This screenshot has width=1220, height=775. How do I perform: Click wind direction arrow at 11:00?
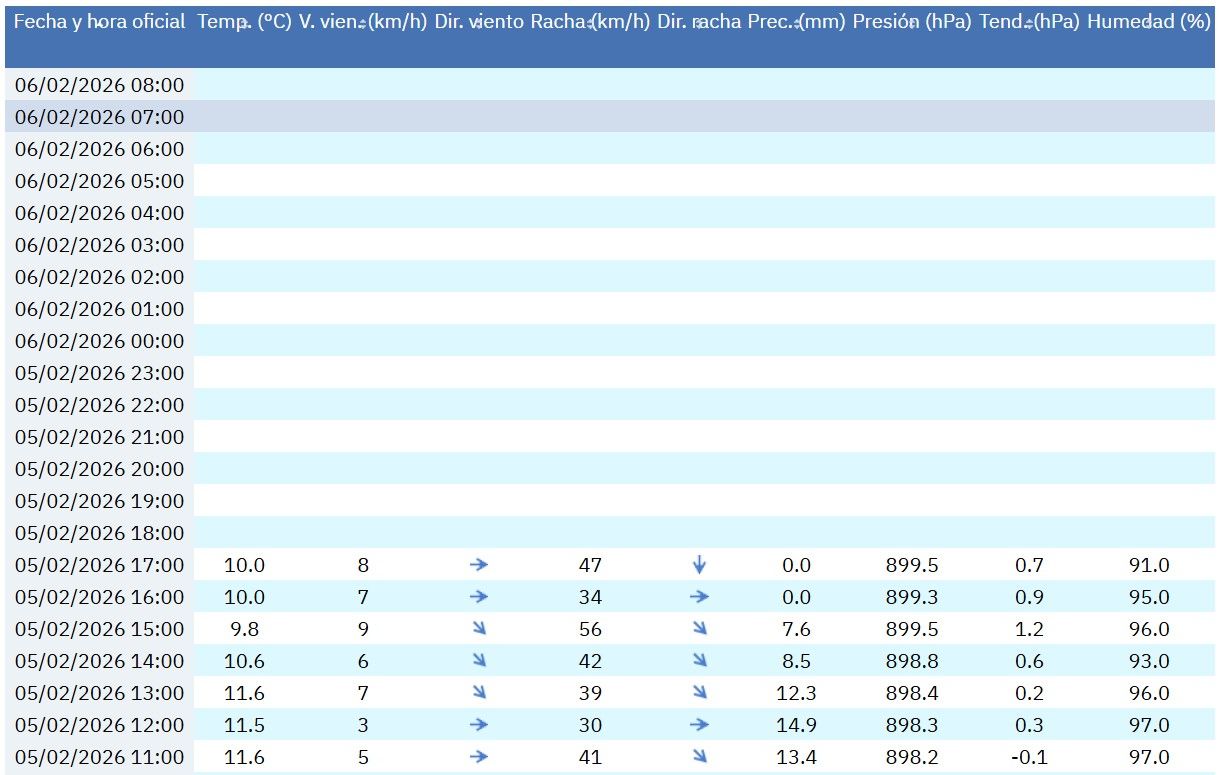(x=478, y=757)
